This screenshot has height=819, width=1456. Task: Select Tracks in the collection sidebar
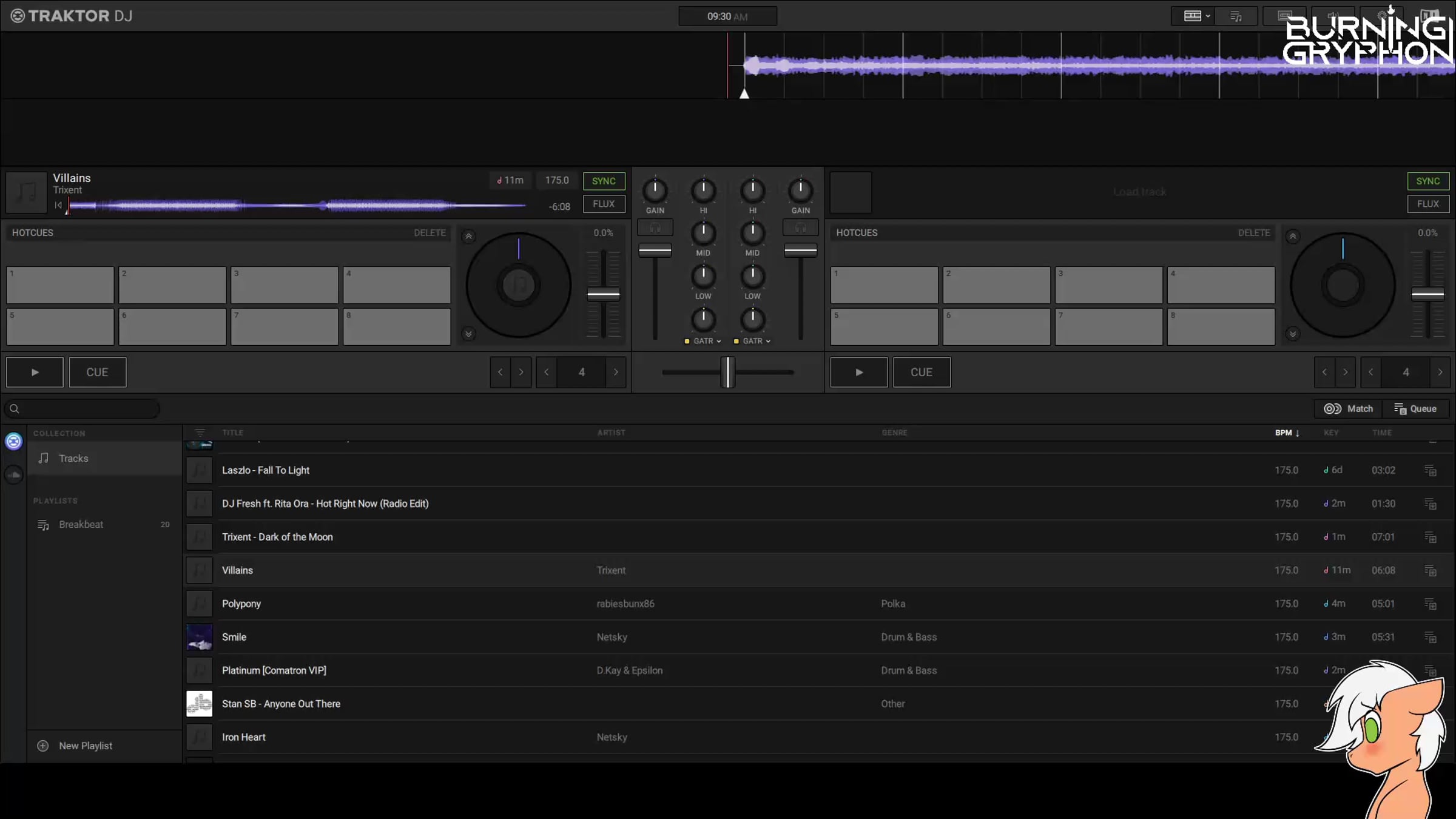(104, 458)
